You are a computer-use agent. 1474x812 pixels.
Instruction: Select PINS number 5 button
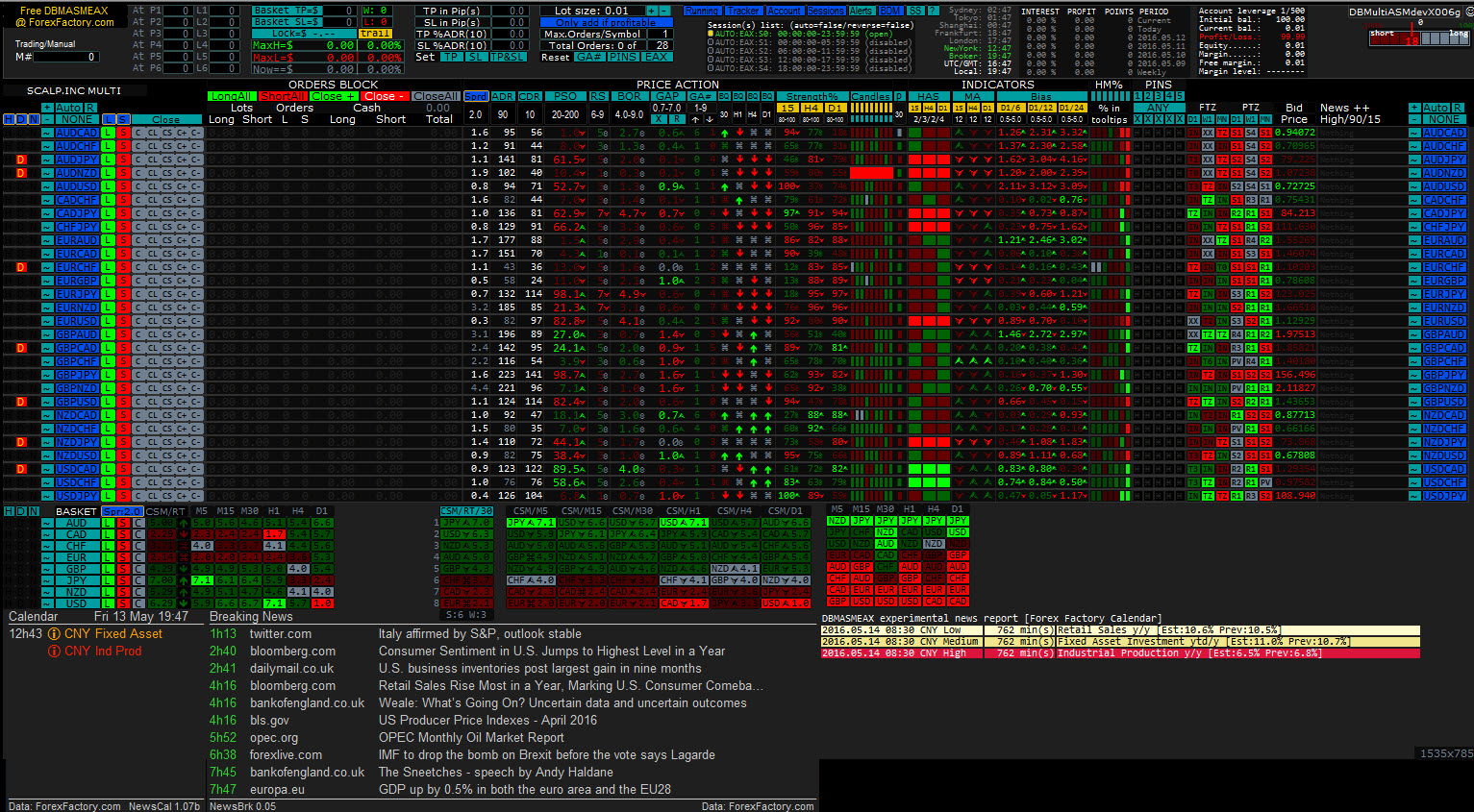pyautogui.click(x=1180, y=96)
